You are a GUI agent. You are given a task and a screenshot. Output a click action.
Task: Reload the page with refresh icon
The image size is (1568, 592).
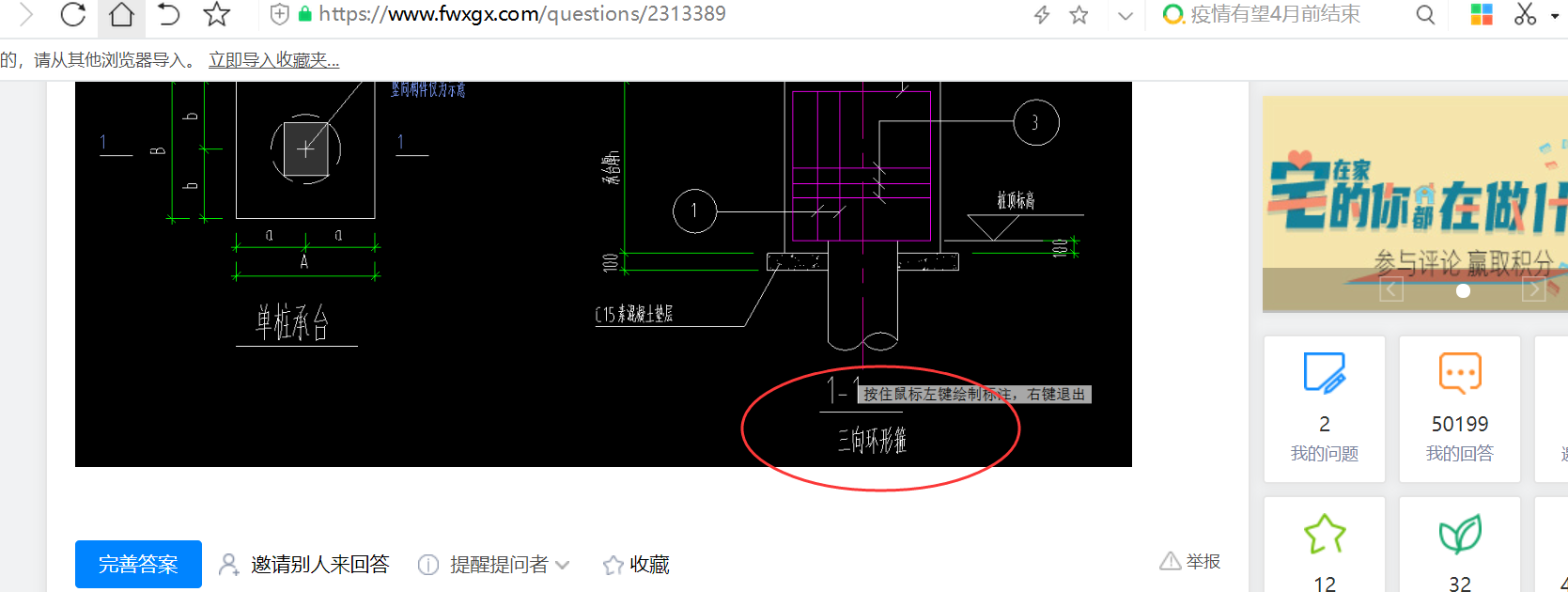click(72, 14)
